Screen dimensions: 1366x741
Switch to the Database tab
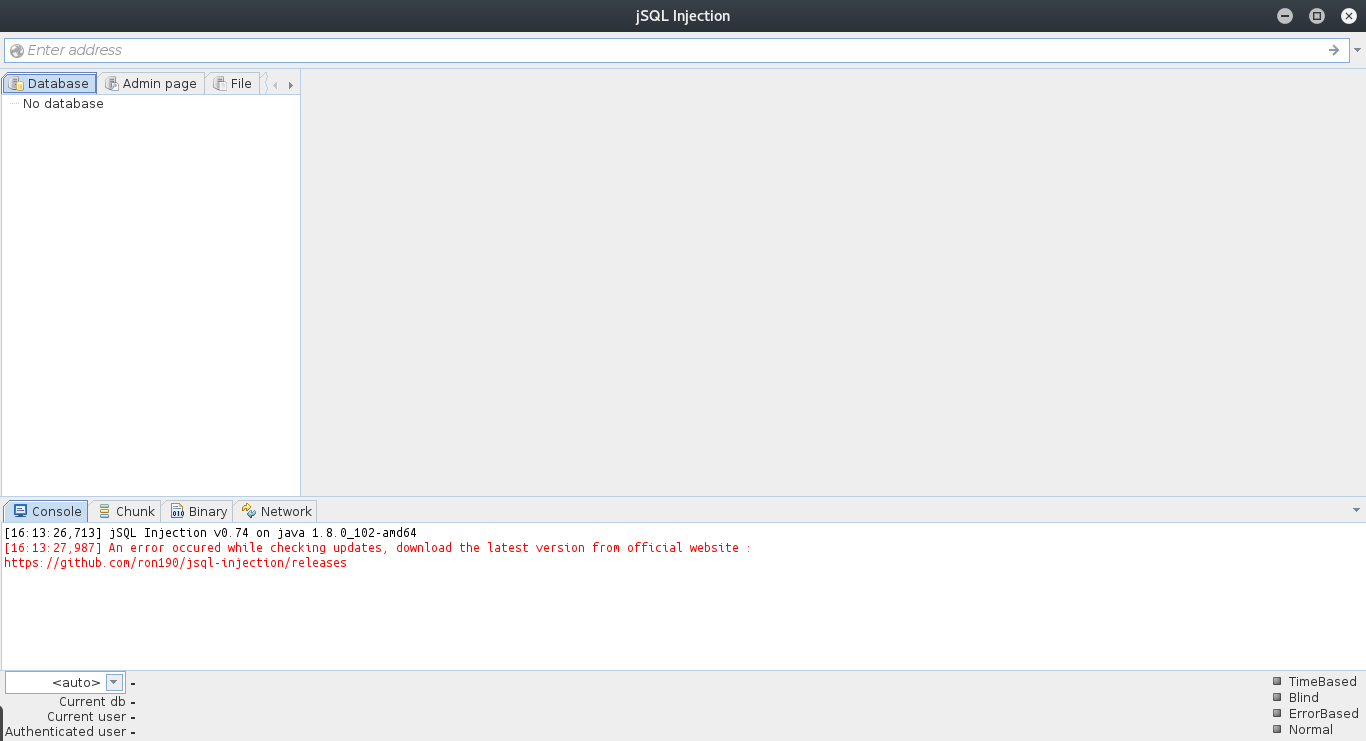coord(49,84)
